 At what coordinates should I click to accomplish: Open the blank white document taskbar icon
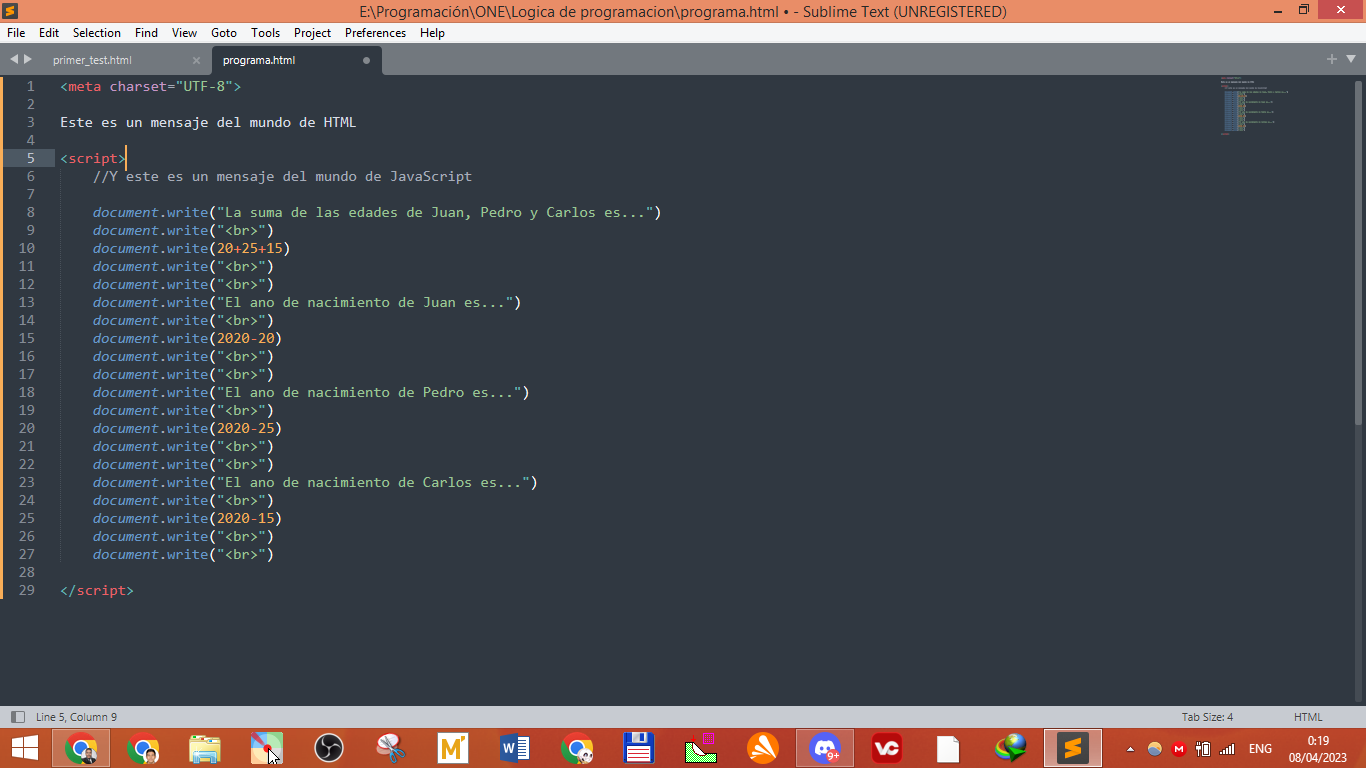click(x=949, y=748)
